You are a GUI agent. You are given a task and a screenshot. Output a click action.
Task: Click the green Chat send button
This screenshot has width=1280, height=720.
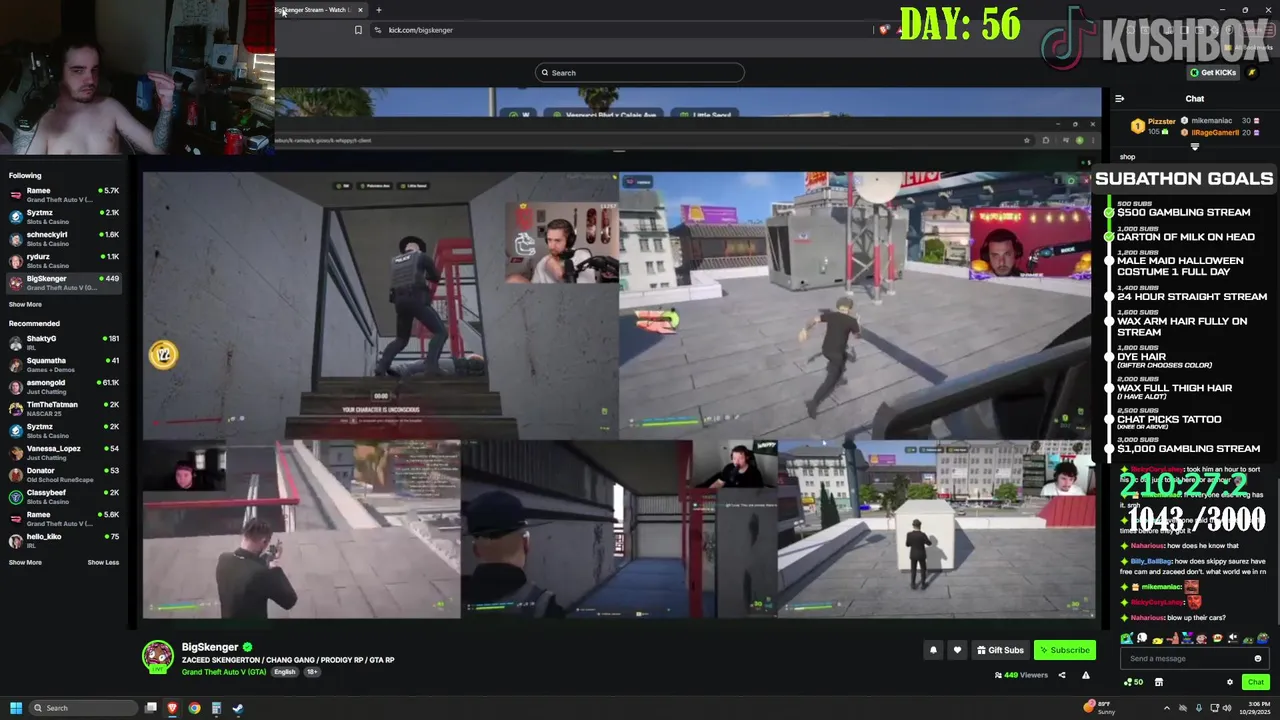click(x=1256, y=682)
